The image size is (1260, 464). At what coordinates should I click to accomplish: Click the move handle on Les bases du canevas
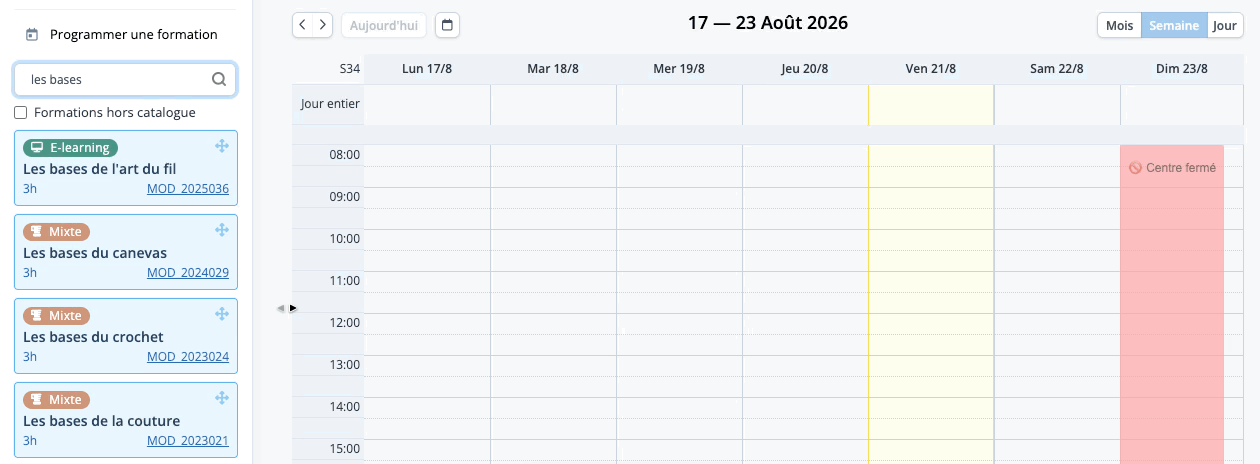coord(222,230)
